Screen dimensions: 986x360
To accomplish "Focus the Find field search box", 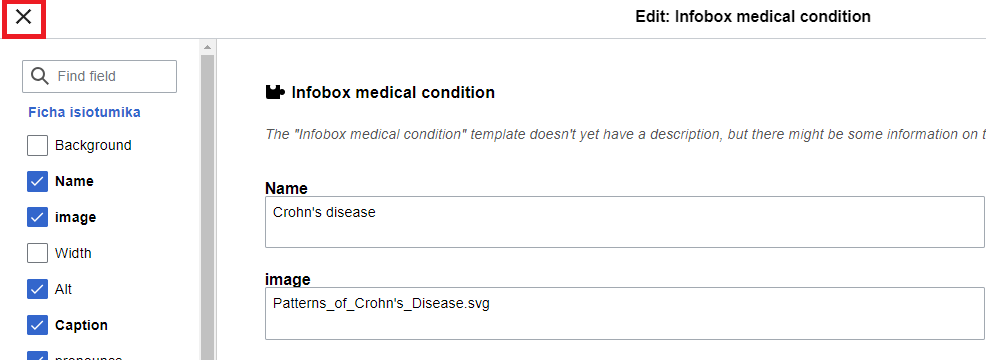I will (99, 76).
